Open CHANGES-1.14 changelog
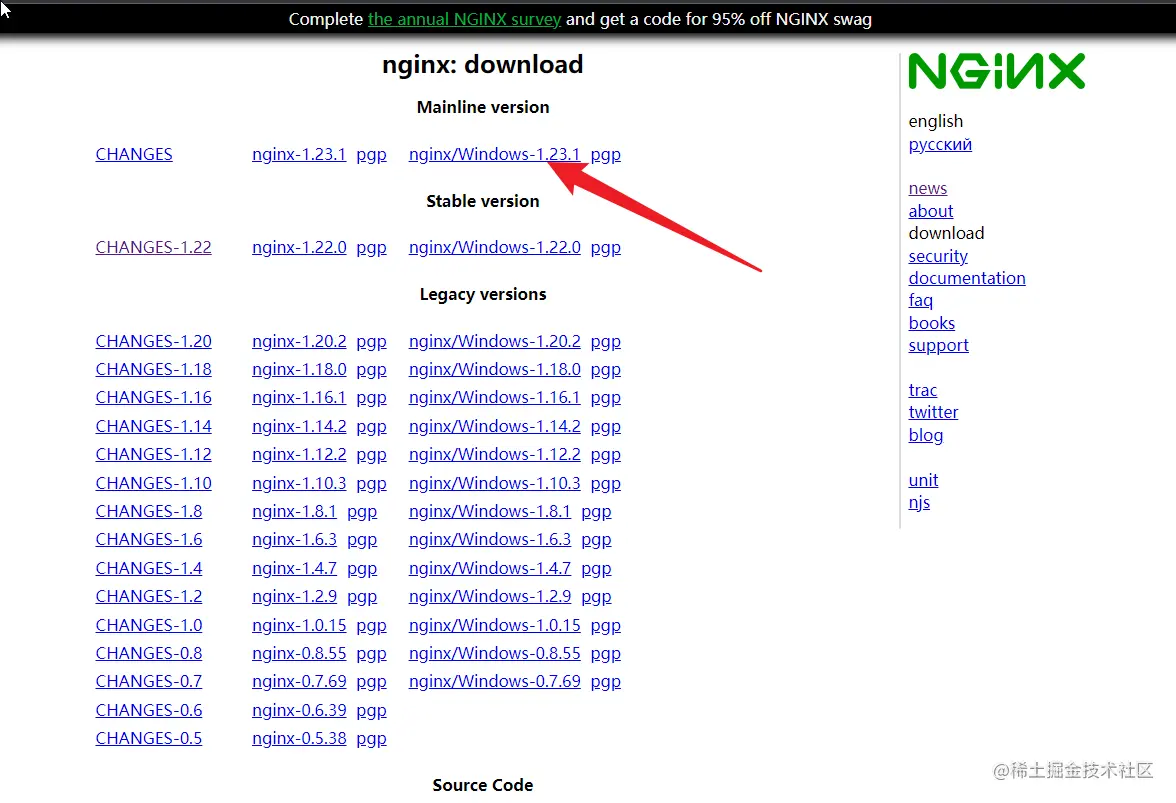This screenshot has height=803, width=1176. [x=153, y=427]
